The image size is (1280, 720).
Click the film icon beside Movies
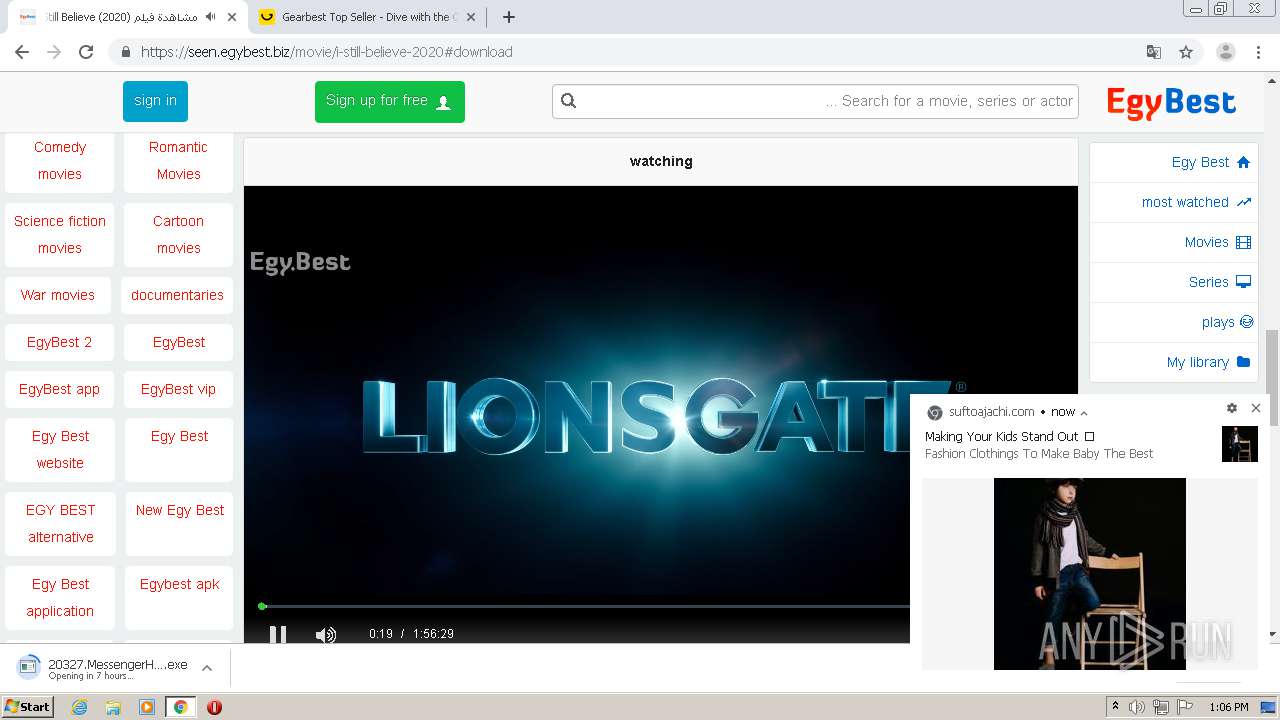tap(1243, 242)
